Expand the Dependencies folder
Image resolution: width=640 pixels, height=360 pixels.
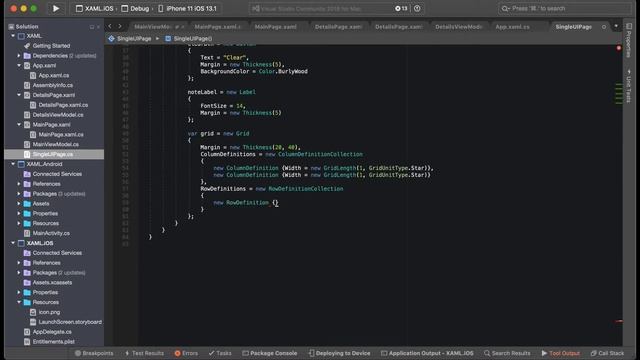pyautogui.click(x=19, y=56)
